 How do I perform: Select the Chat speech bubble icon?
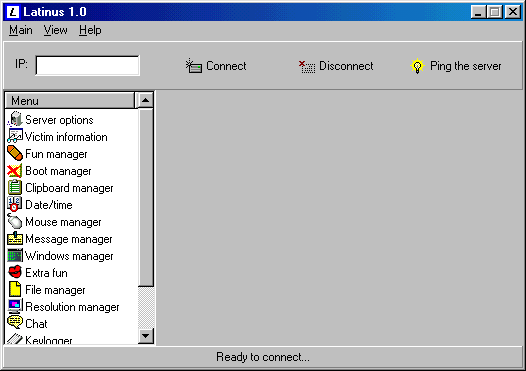point(15,323)
